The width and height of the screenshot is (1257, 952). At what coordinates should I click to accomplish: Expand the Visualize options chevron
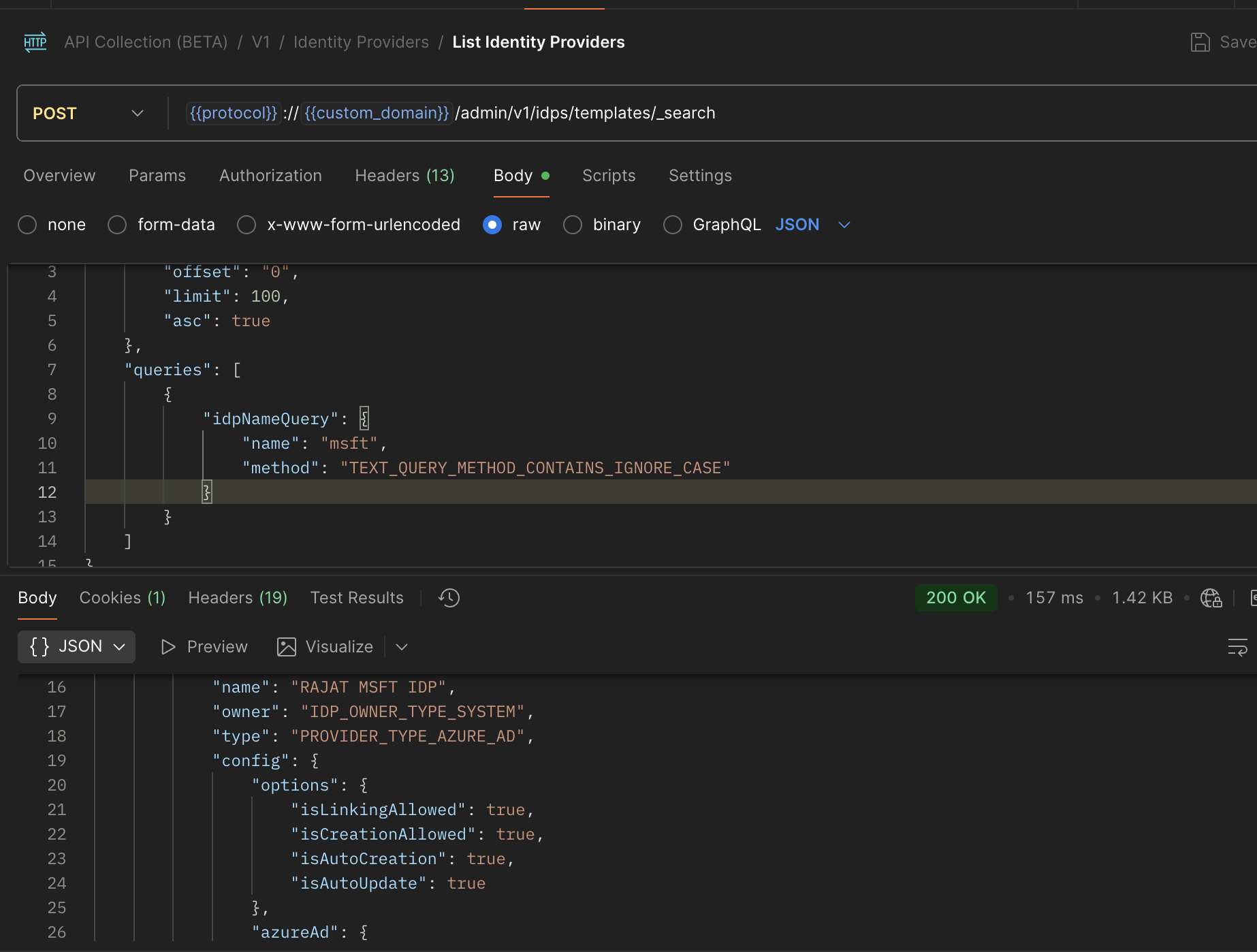[402, 647]
